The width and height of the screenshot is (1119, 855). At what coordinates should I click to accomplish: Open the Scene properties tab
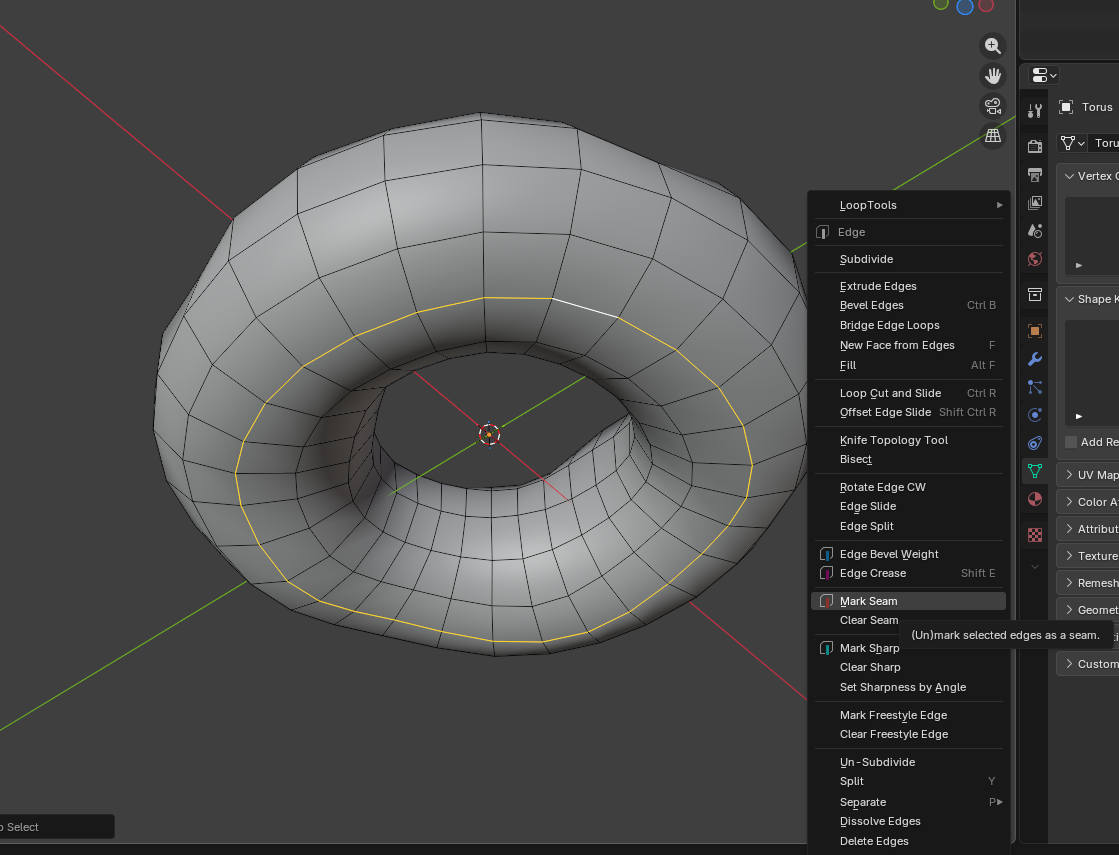click(1035, 231)
